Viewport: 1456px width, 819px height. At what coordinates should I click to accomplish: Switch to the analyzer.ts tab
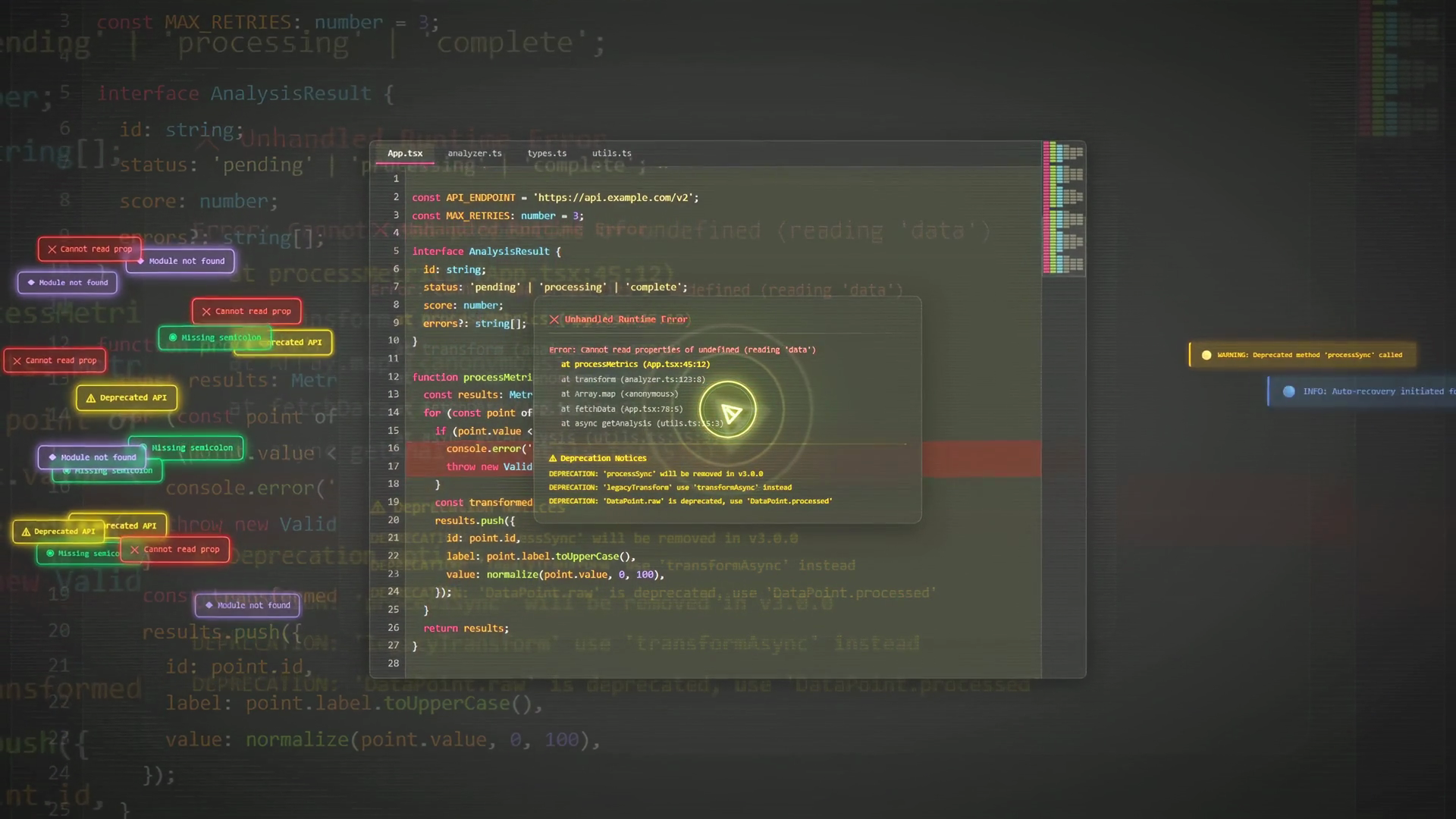[475, 153]
